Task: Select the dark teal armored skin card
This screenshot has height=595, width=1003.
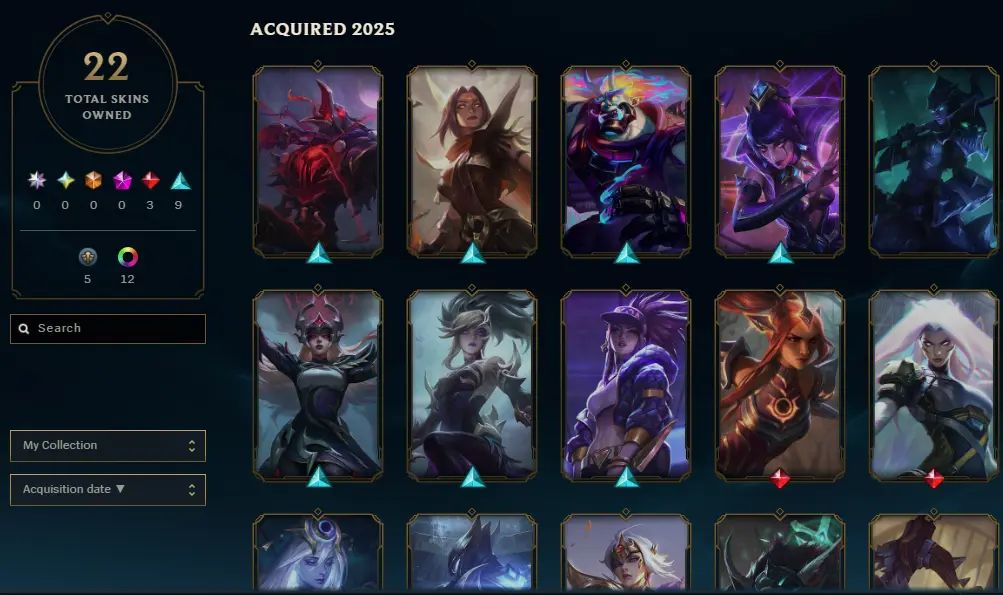Action: [x=933, y=161]
